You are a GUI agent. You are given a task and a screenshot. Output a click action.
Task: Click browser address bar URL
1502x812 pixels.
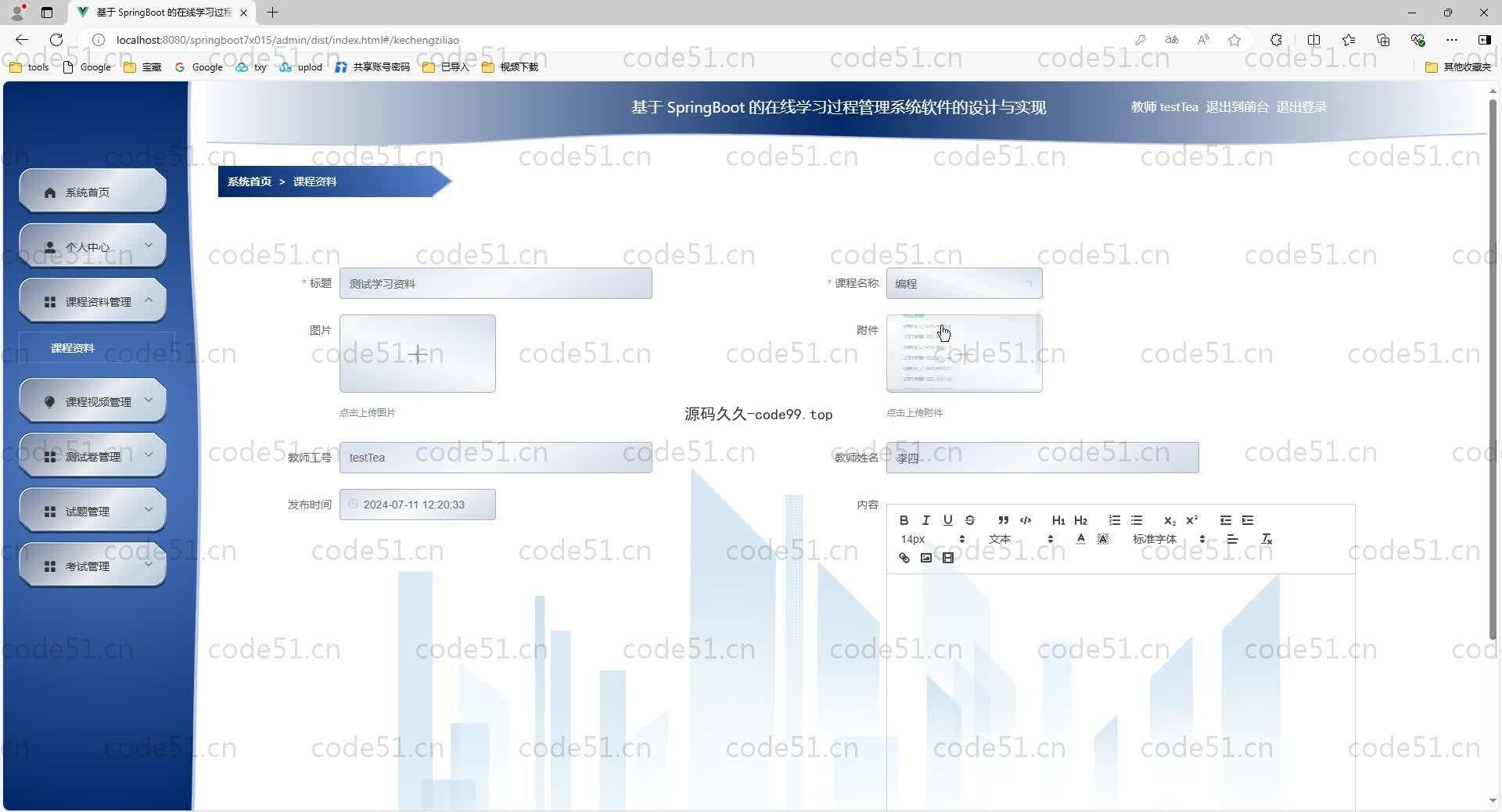tap(288, 40)
